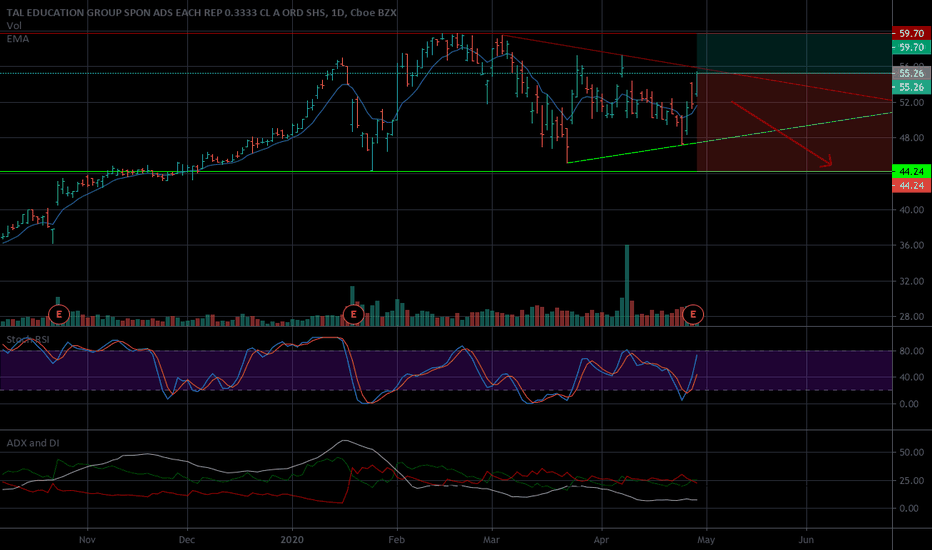Viewport: 932px width, 550px height.
Task: Click the bright green 44.24 price label
Action: pos(911,172)
